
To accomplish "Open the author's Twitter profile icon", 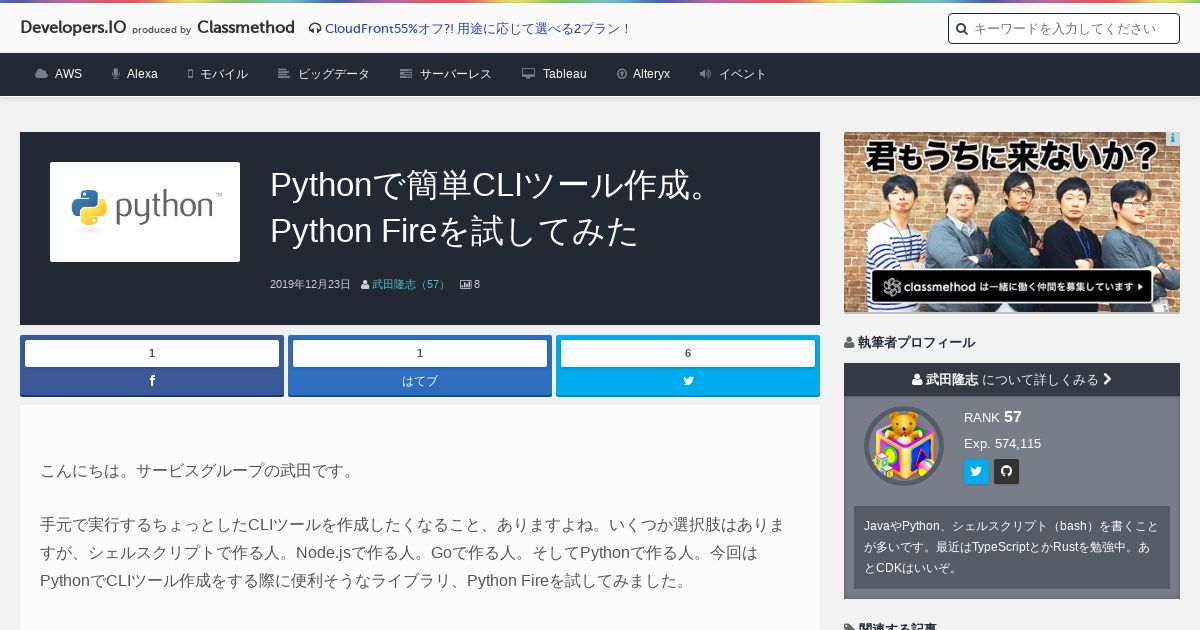I will coord(976,472).
